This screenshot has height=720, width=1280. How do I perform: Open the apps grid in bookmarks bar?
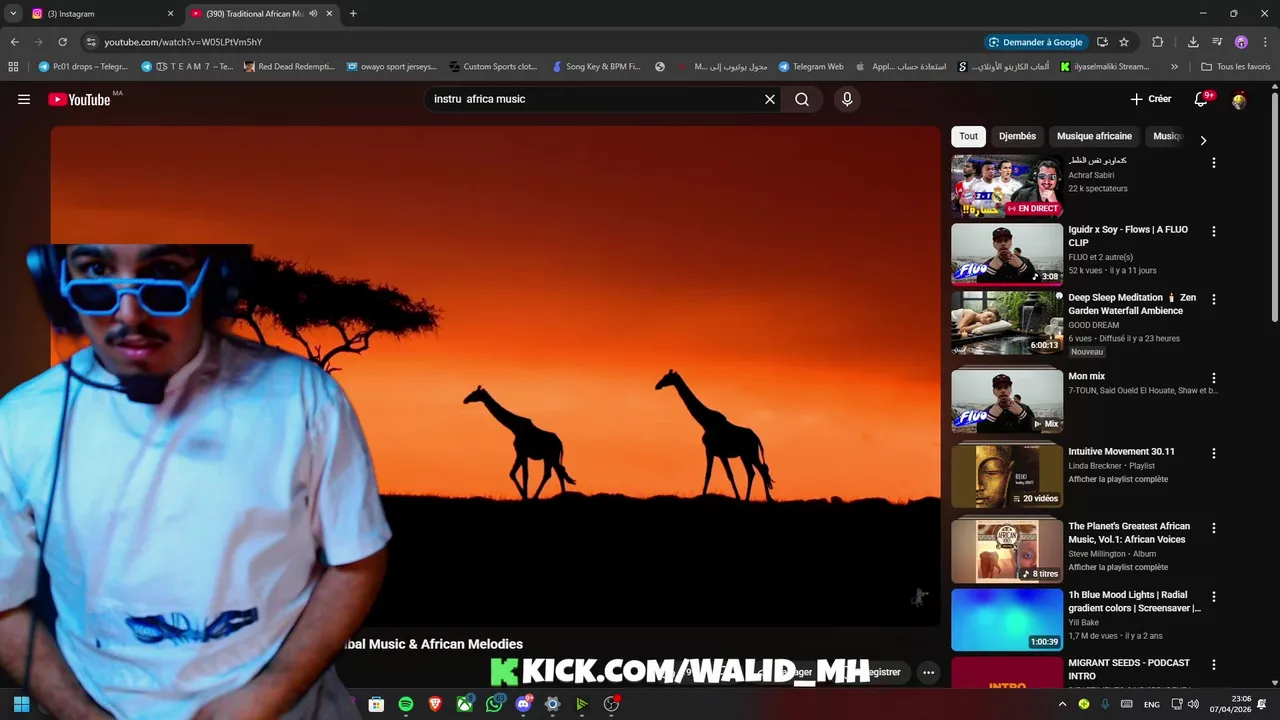tap(13, 67)
